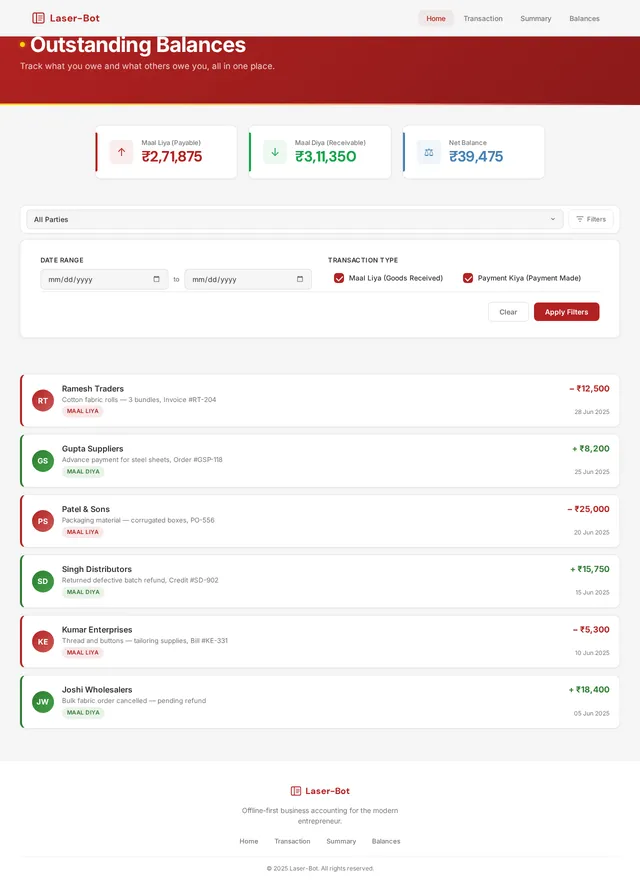Screen dimensions: 640x888
Task: Open the Transaction tab in top navigation
Action: click(483, 18)
